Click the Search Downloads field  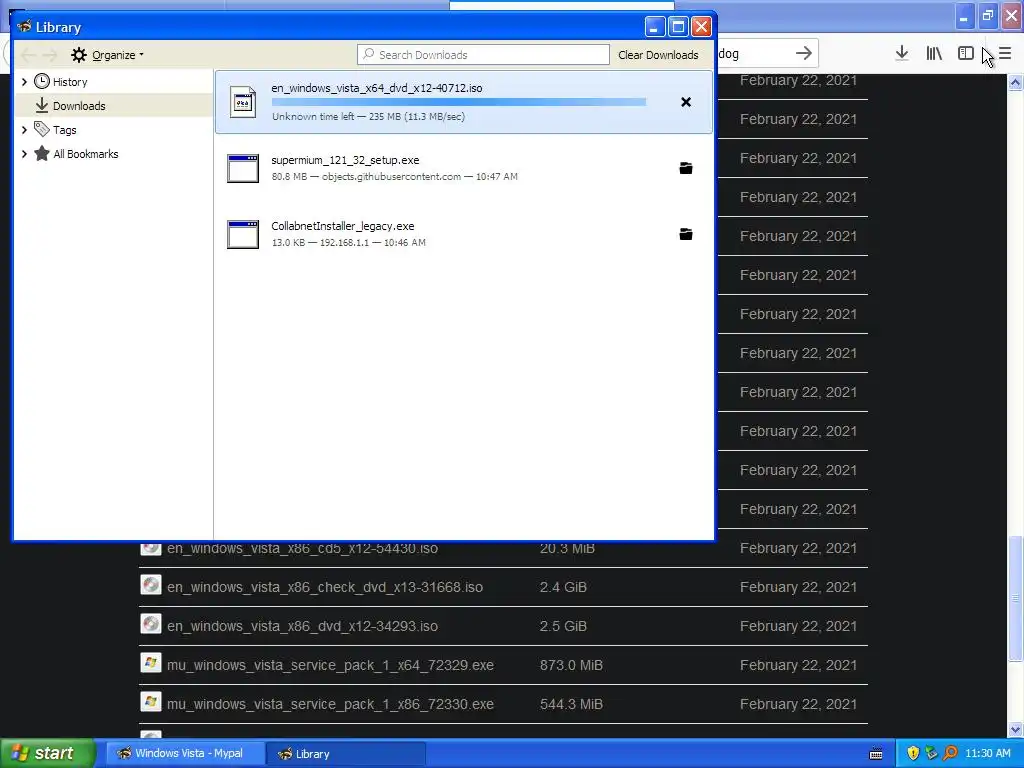click(483, 55)
